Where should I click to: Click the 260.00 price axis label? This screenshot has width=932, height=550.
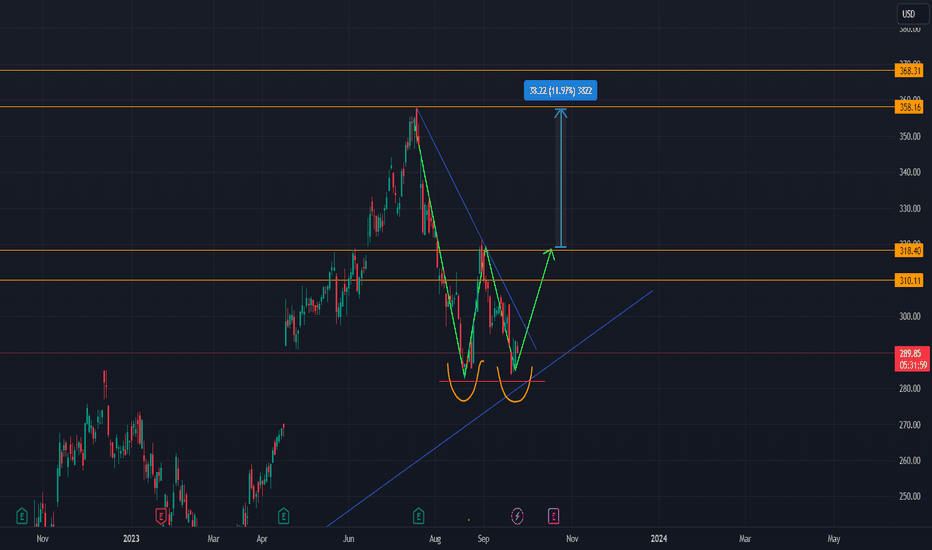pyautogui.click(x=910, y=460)
